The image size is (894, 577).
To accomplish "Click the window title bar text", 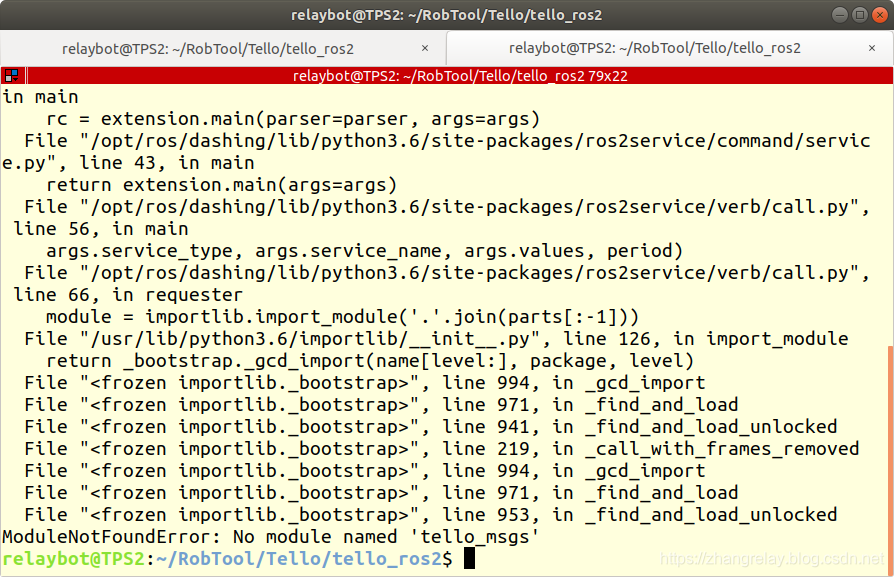I will click(446, 15).
